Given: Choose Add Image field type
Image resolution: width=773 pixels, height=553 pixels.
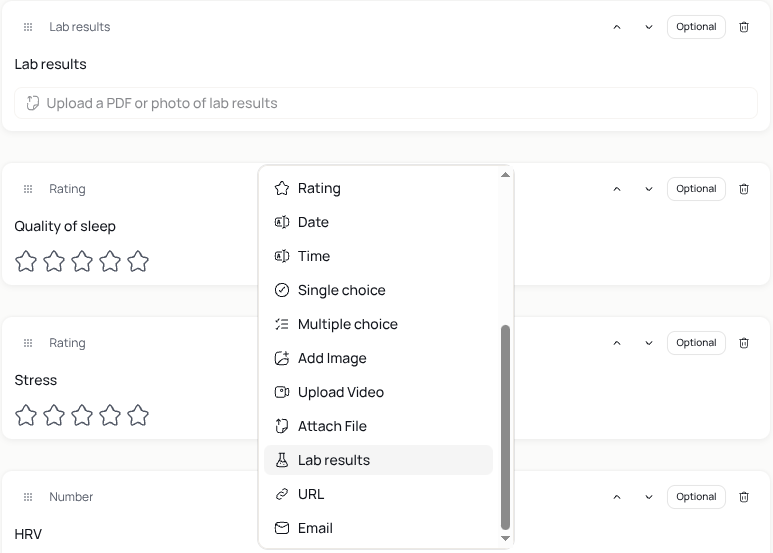Looking at the screenshot, I should click(378, 358).
